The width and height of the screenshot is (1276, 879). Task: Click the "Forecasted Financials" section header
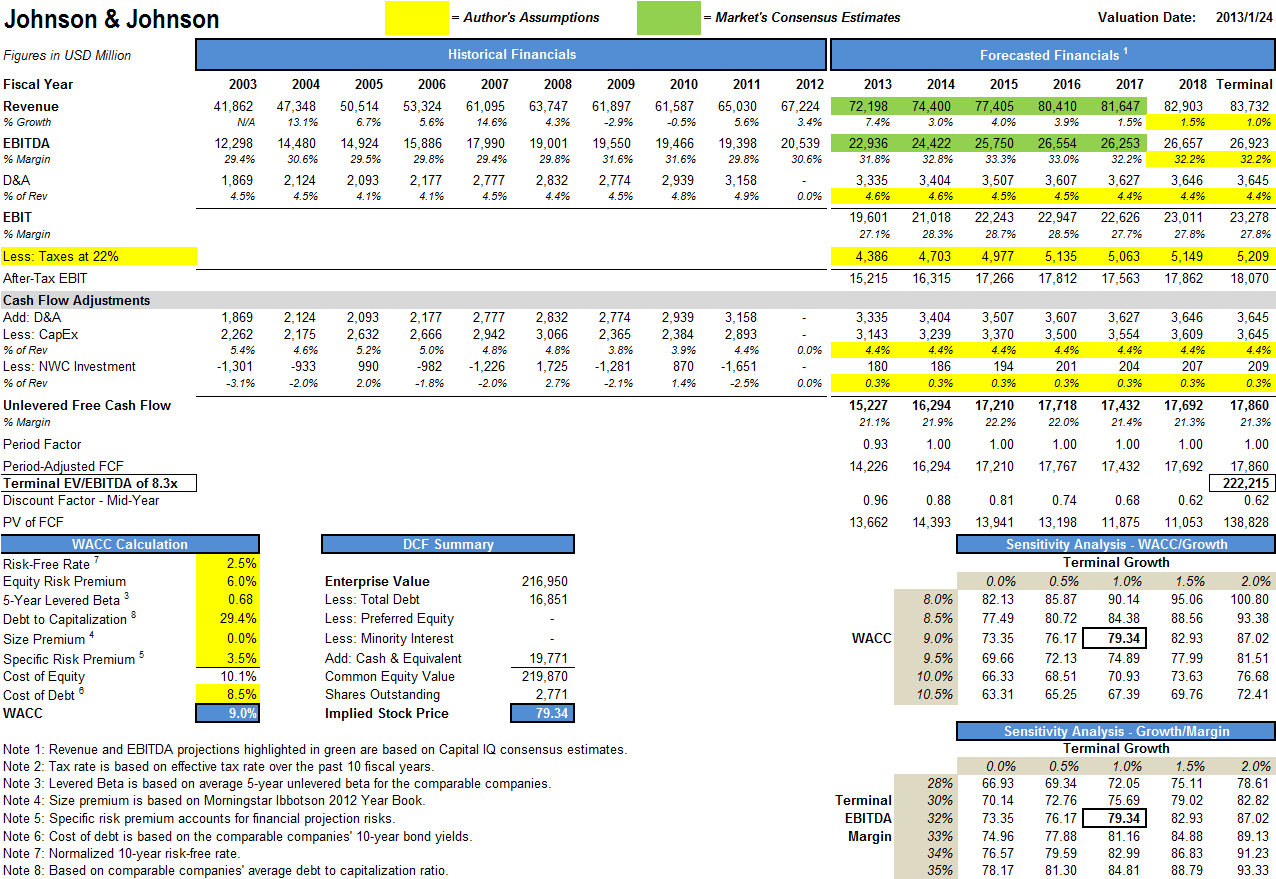1053,54
